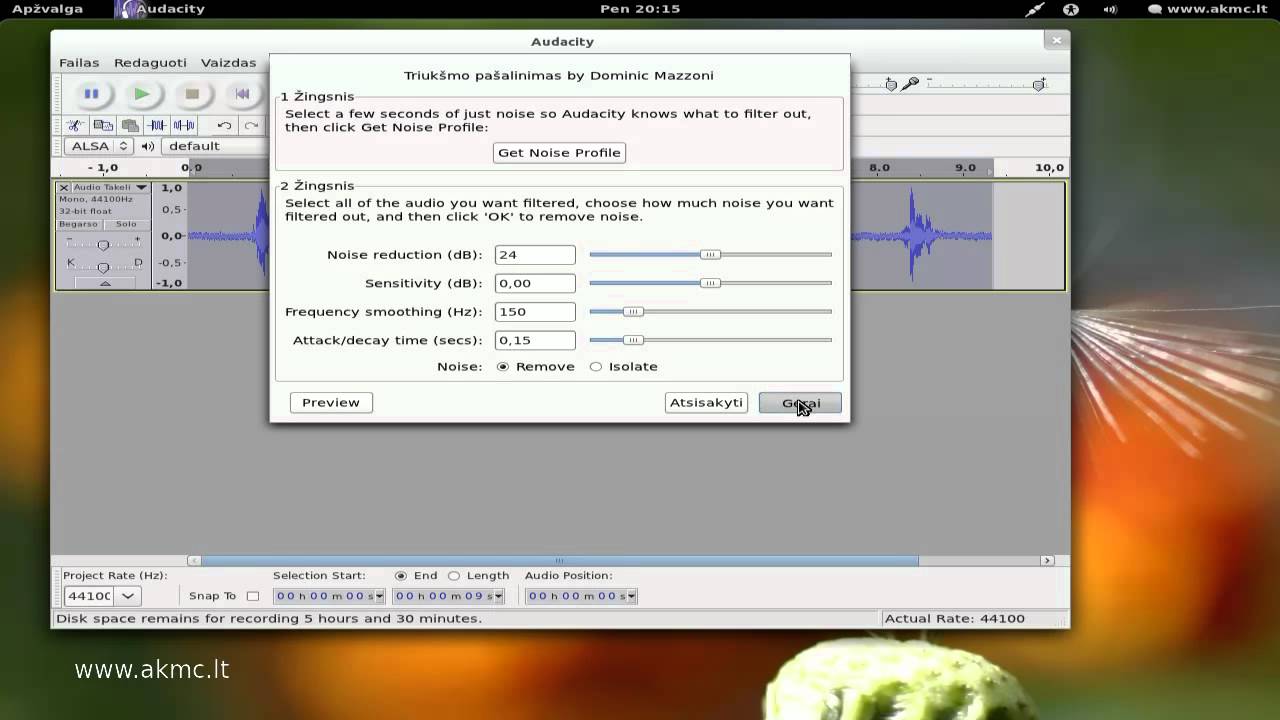Close the Audio Takeli track with X
The image size is (1280, 720).
pos(64,187)
